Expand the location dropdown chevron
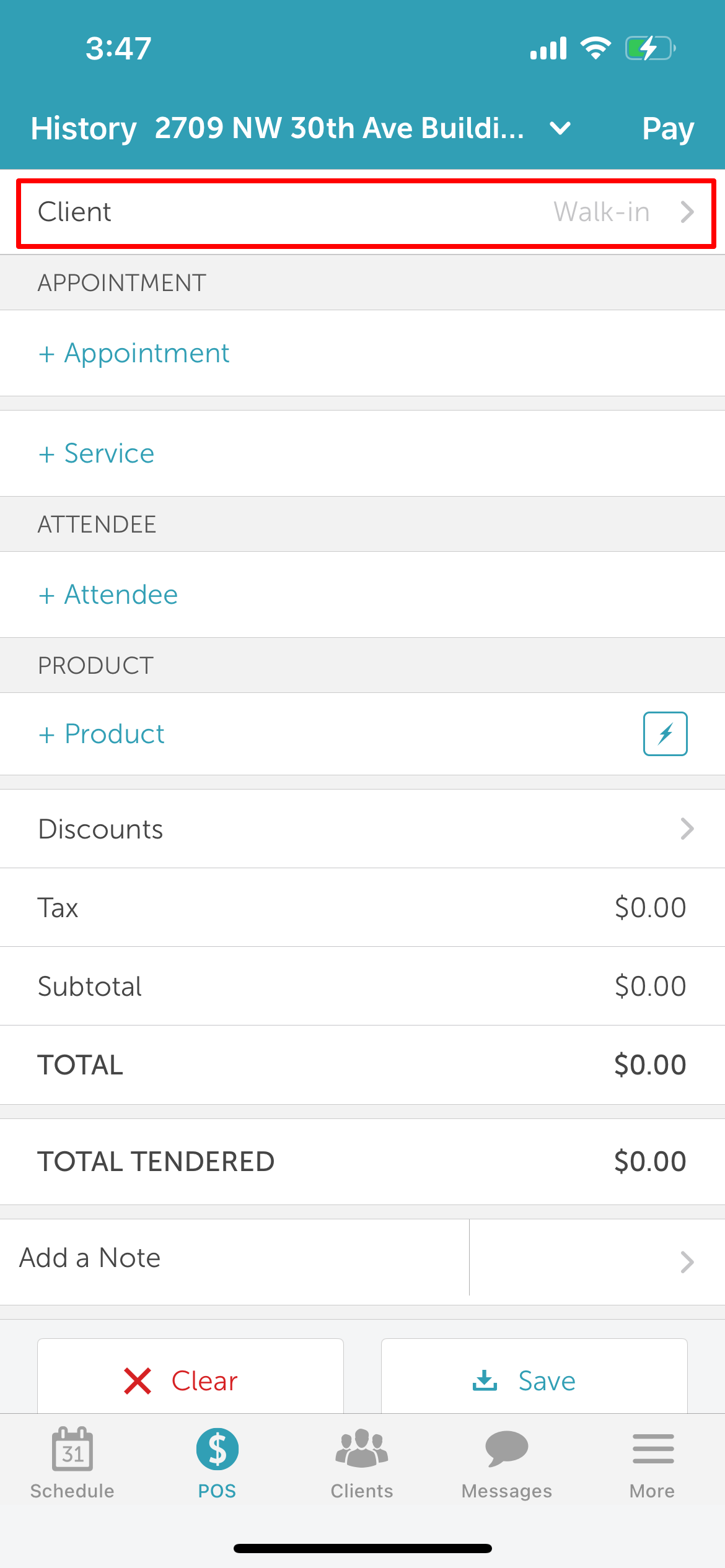 click(560, 129)
